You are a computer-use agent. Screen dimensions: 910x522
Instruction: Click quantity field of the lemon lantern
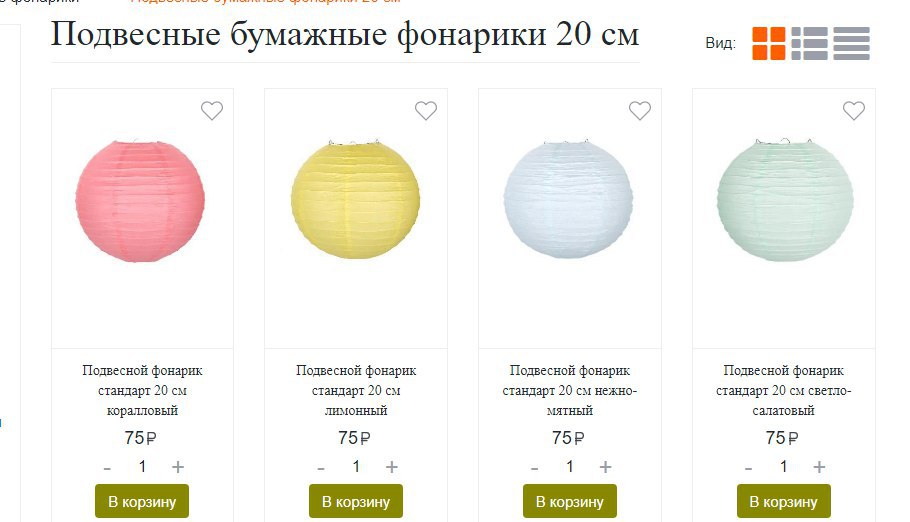pos(356,466)
